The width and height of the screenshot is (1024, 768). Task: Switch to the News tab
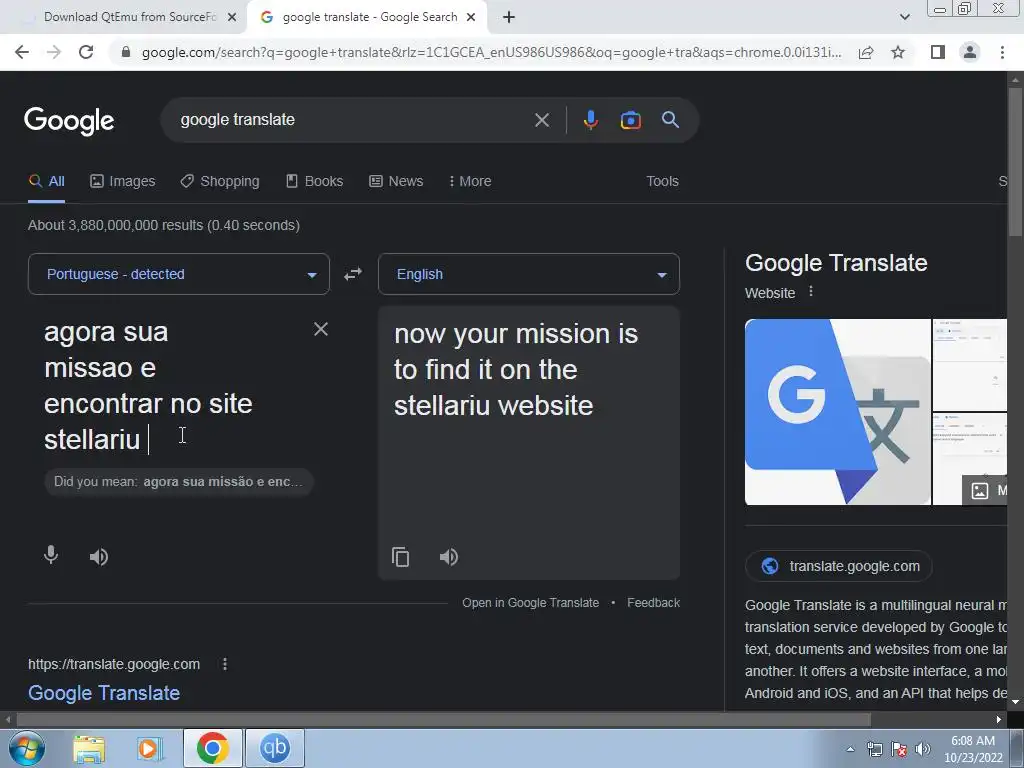tap(396, 182)
